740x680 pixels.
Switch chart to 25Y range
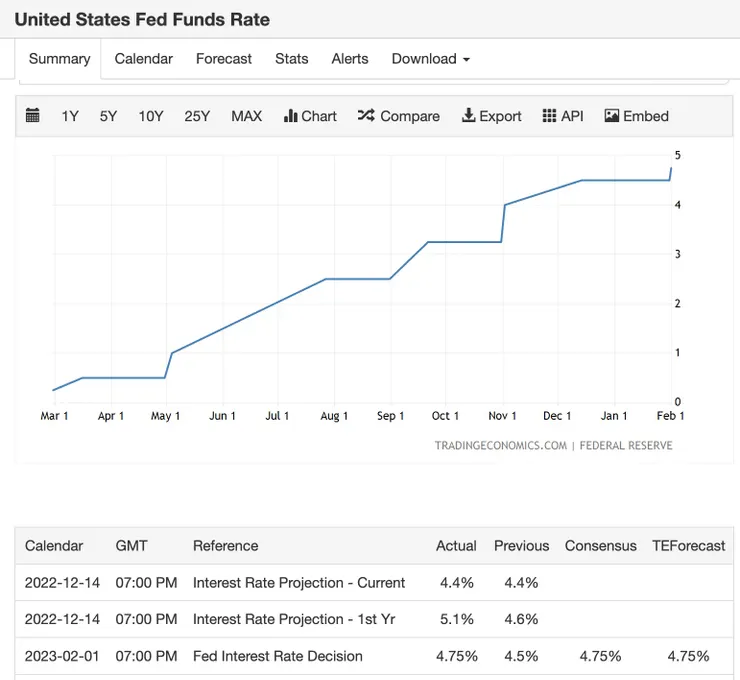tap(197, 116)
